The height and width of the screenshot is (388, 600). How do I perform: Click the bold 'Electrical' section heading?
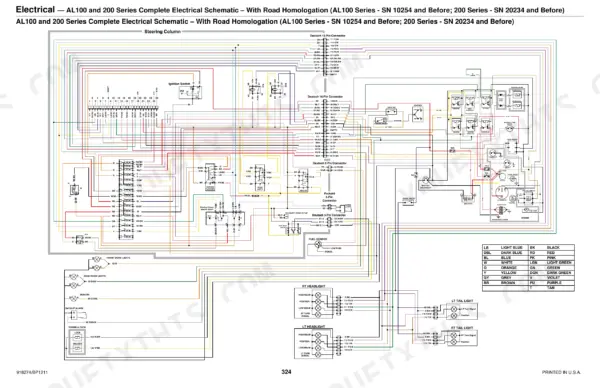(35, 9)
